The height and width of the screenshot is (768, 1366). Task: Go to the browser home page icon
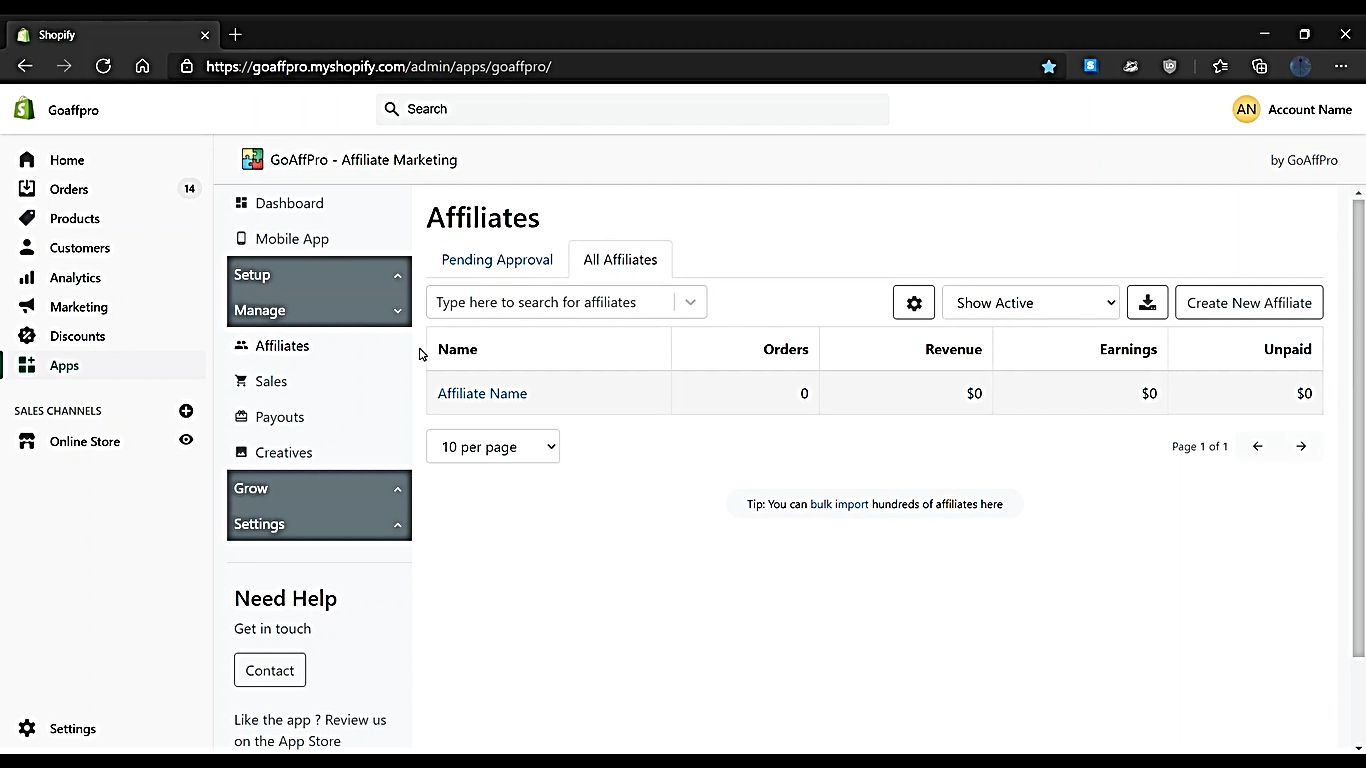142,66
